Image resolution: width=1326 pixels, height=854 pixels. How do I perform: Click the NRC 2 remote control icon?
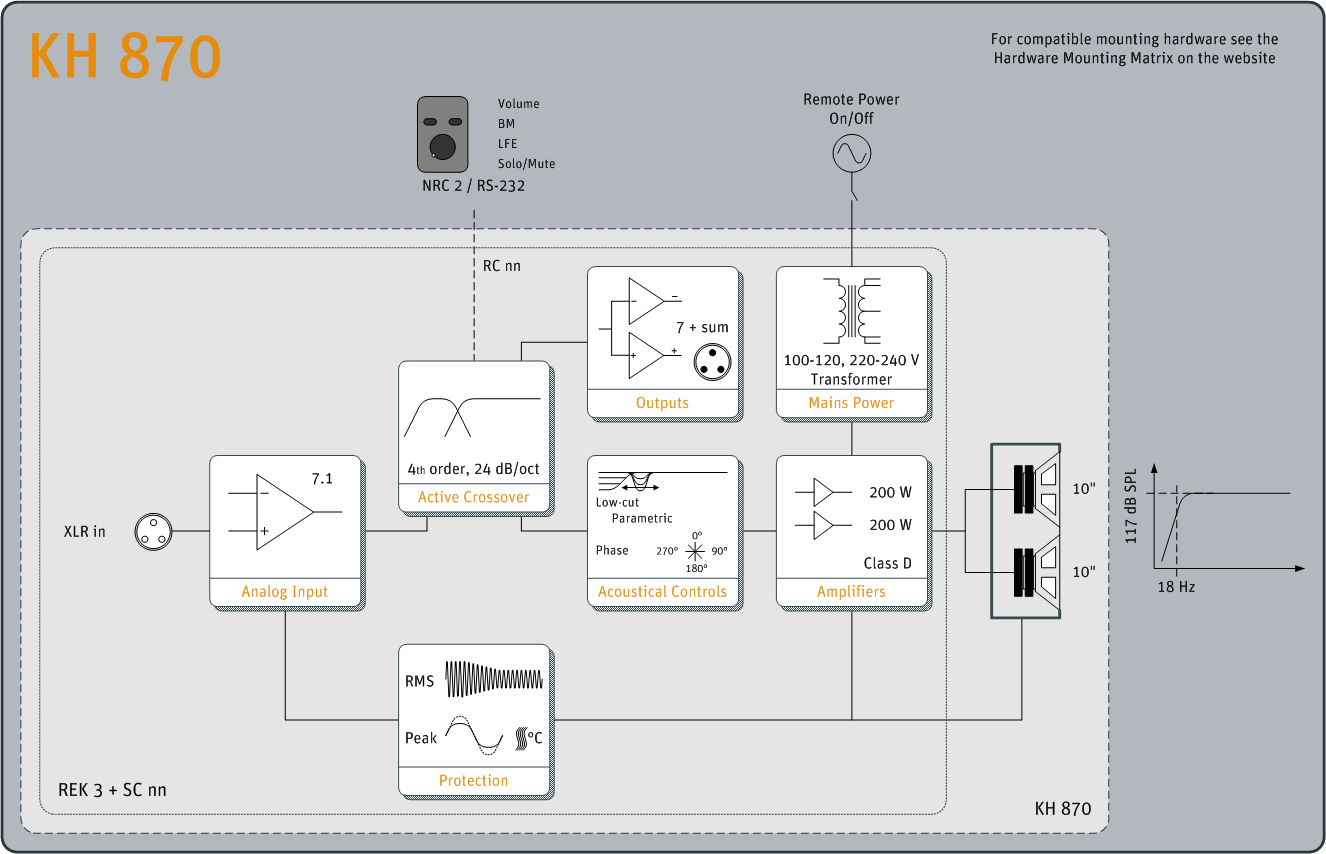click(x=443, y=134)
